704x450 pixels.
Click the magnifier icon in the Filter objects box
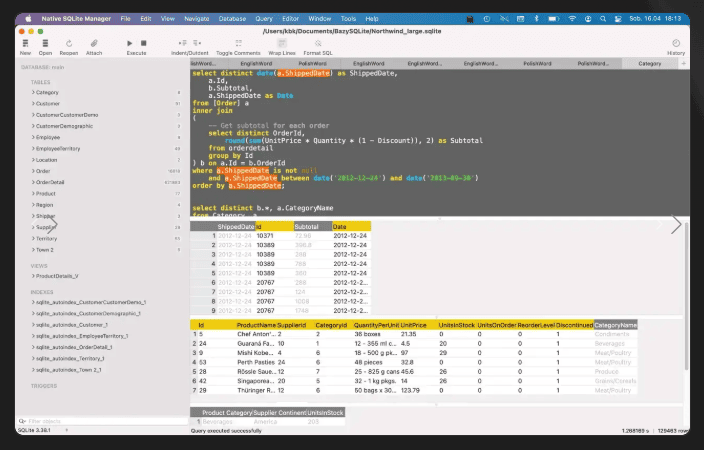pyautogui.click(x=22, y=421)
